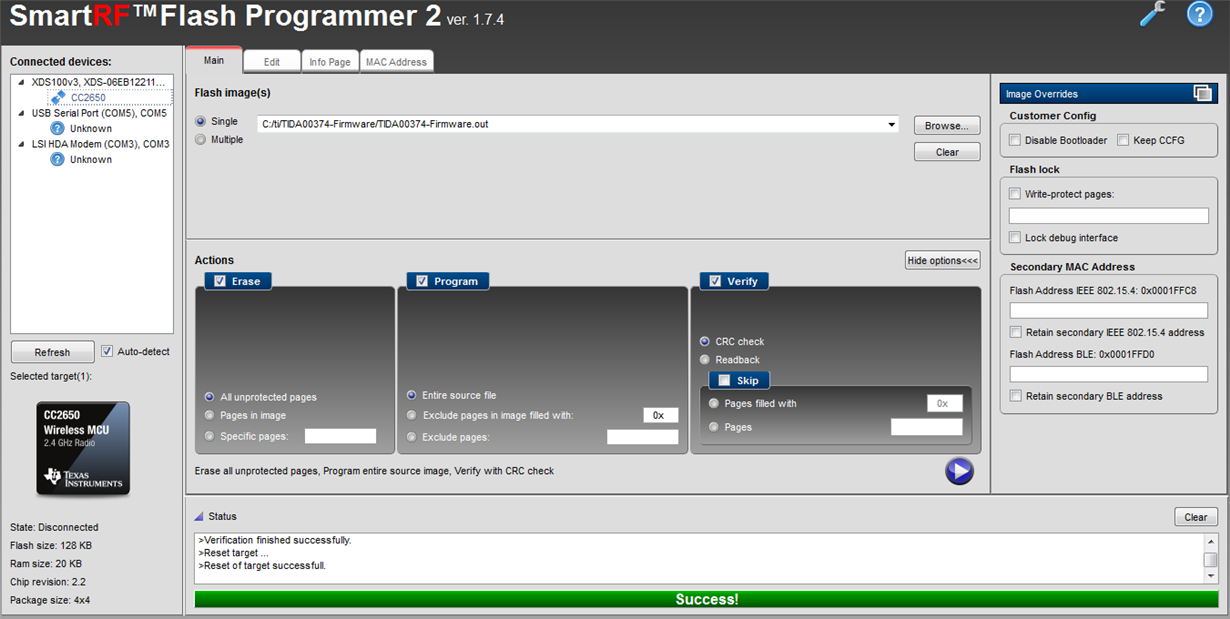This screenshot has width=1230, height=619.
Task: Open the Info Page tab
Action: (x=330, y=62)
